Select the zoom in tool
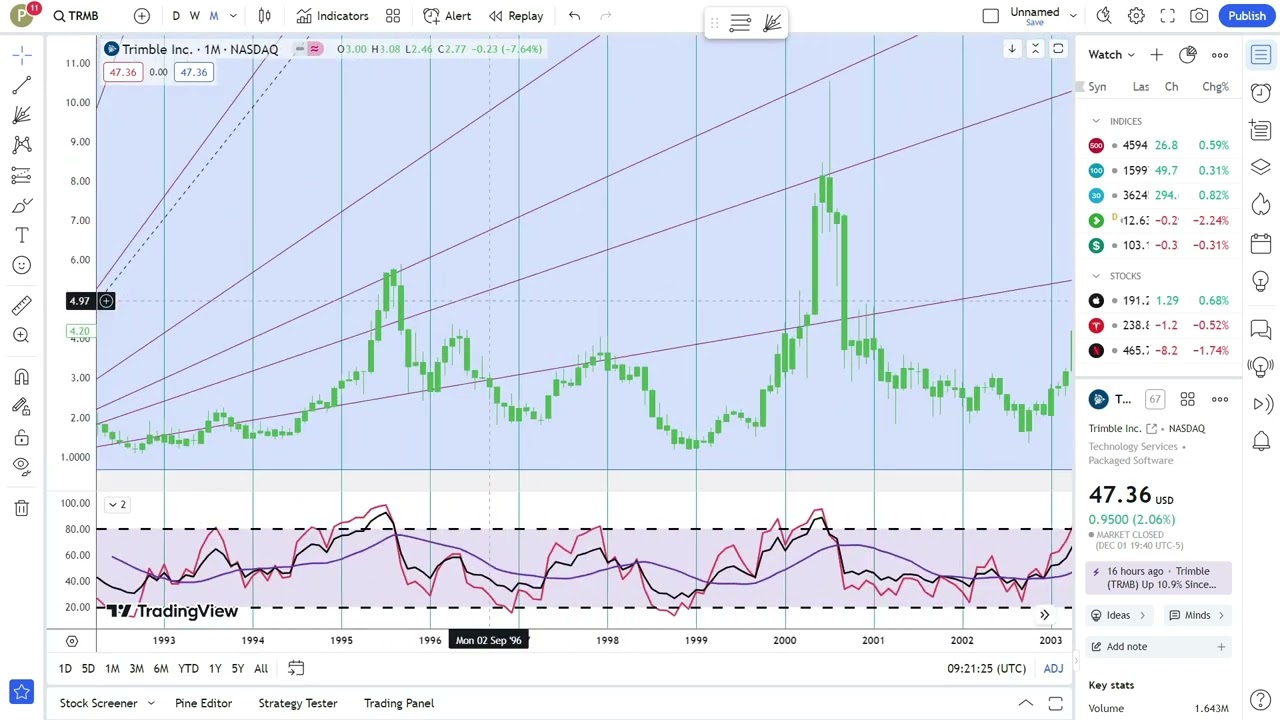The width and height of the screenshot is (1280, 720). click(22, 336)
